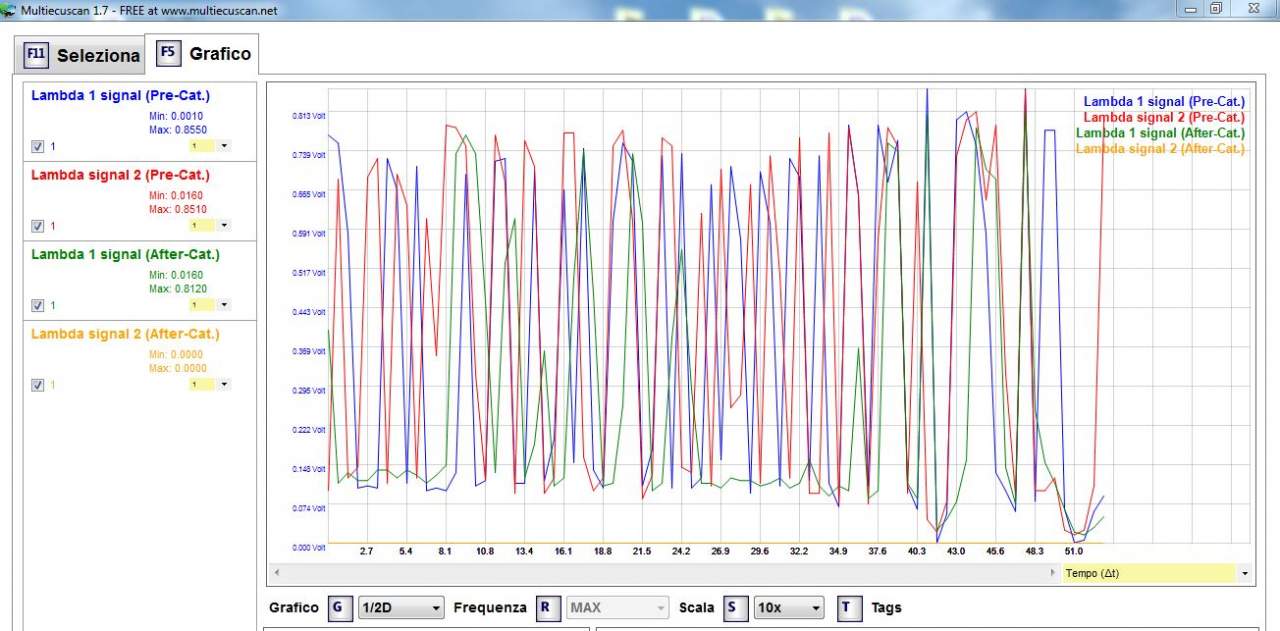1280x631 pixels.
Task: Open the Grafico tab
Action: click(201, 54)
